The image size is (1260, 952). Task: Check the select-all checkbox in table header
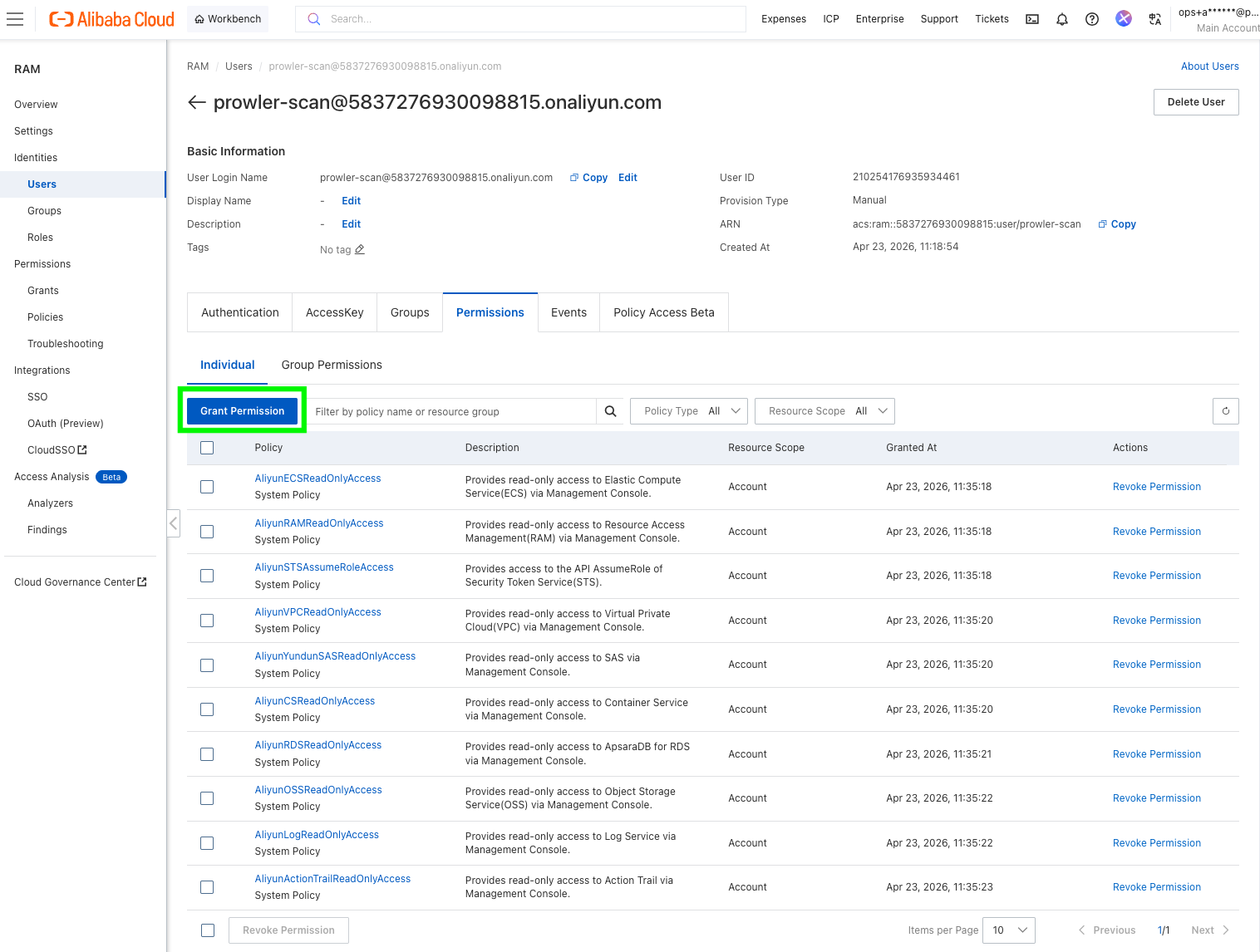(x=207, y=447)
